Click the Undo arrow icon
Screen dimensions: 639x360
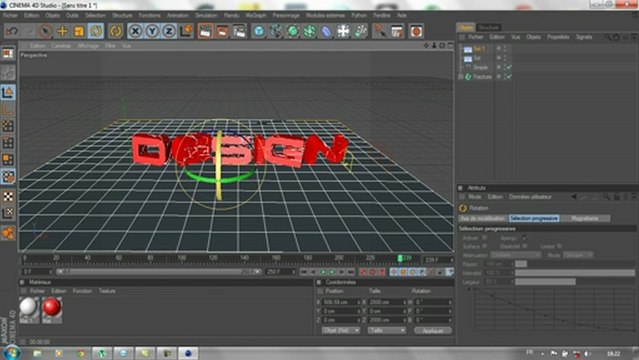[x=12, y=31]
